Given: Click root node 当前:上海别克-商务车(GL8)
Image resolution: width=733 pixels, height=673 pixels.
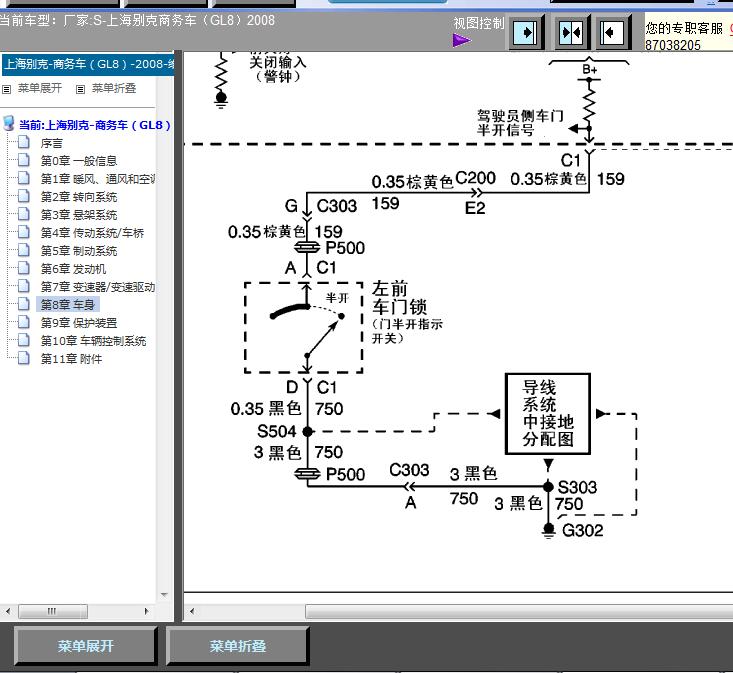Looking at the screenshot, I should point(95,125).
